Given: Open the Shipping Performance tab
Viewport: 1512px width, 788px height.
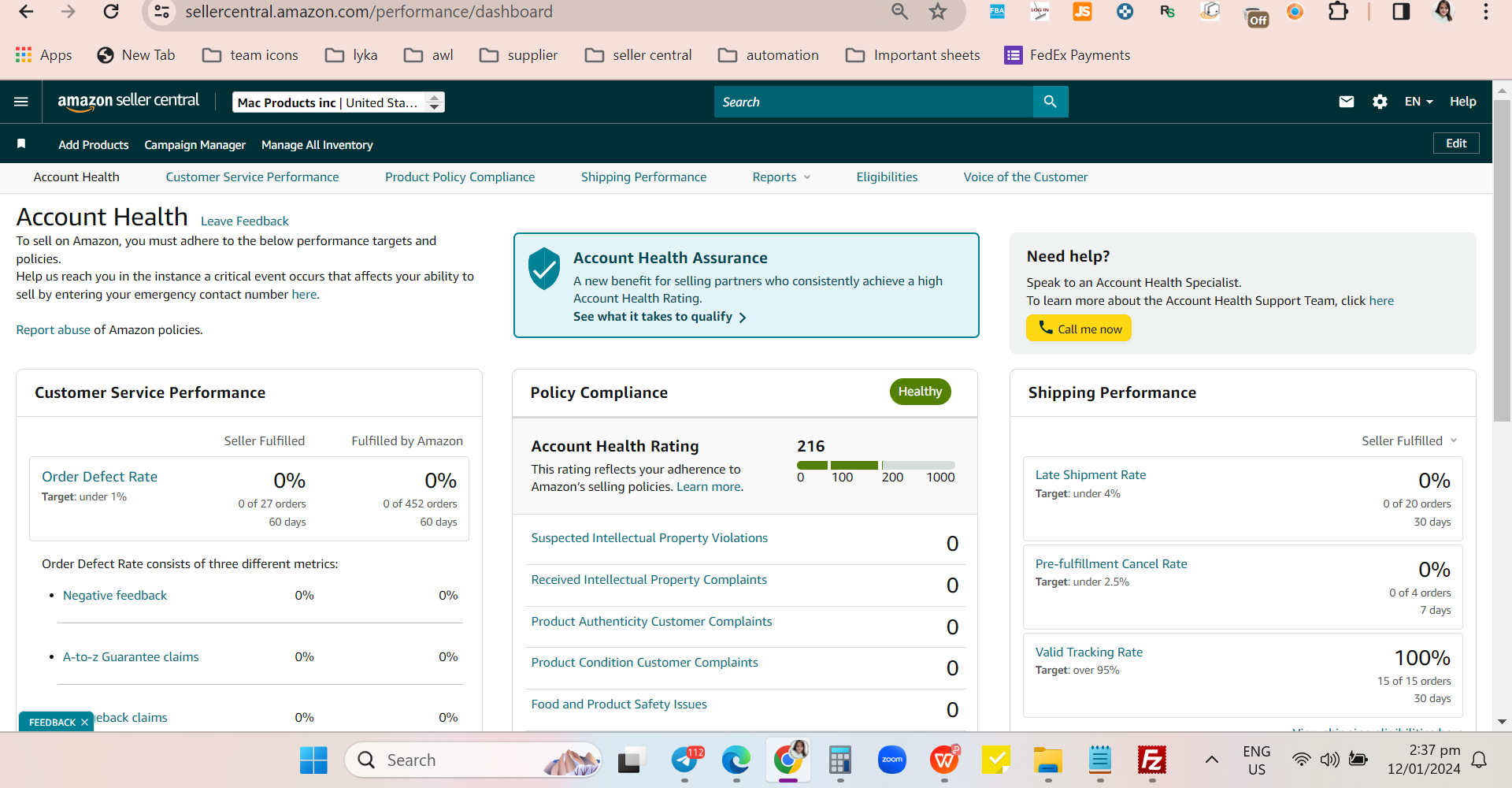Looking at the screenshot, I should [643, 177].
